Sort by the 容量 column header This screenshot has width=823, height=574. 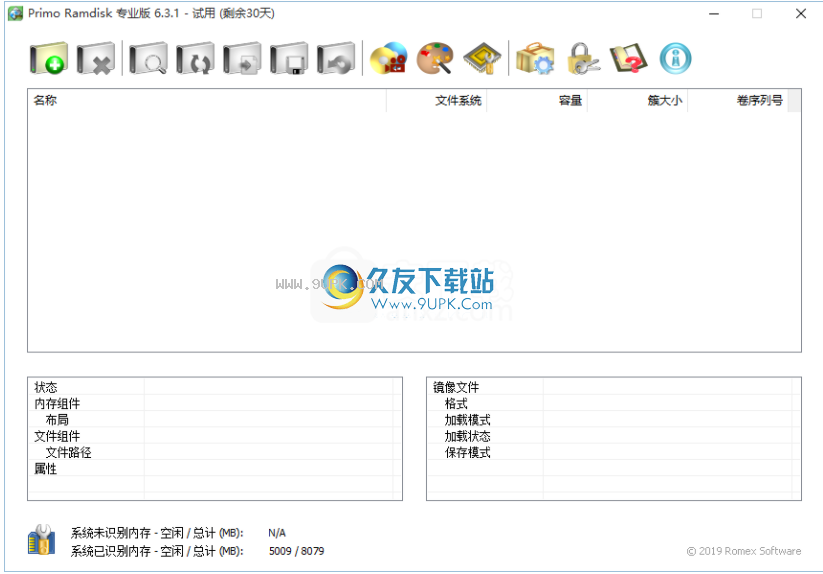[537, 100]
